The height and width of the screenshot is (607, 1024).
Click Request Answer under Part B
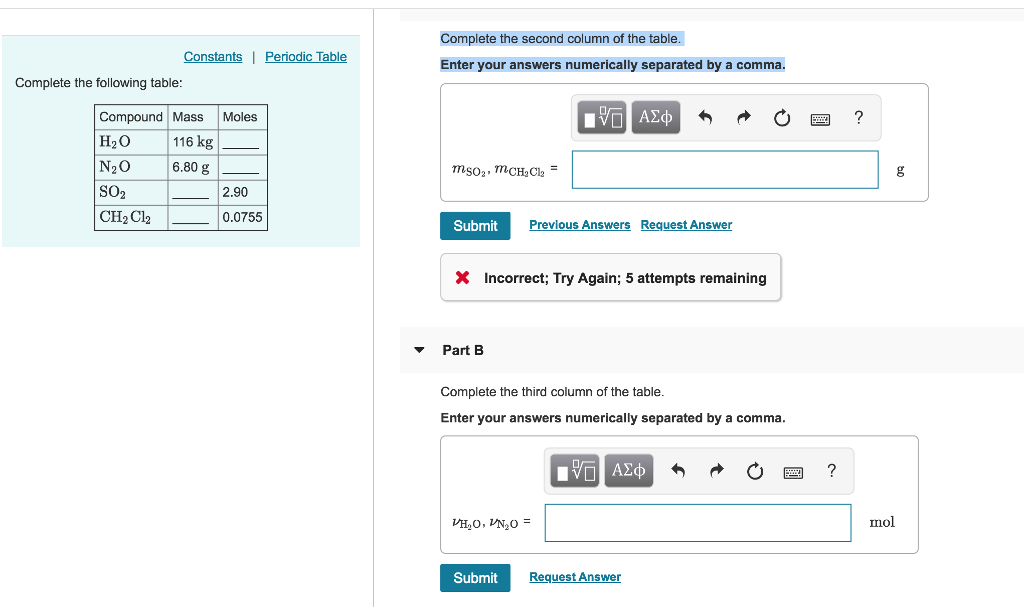[x=575, y=576]
